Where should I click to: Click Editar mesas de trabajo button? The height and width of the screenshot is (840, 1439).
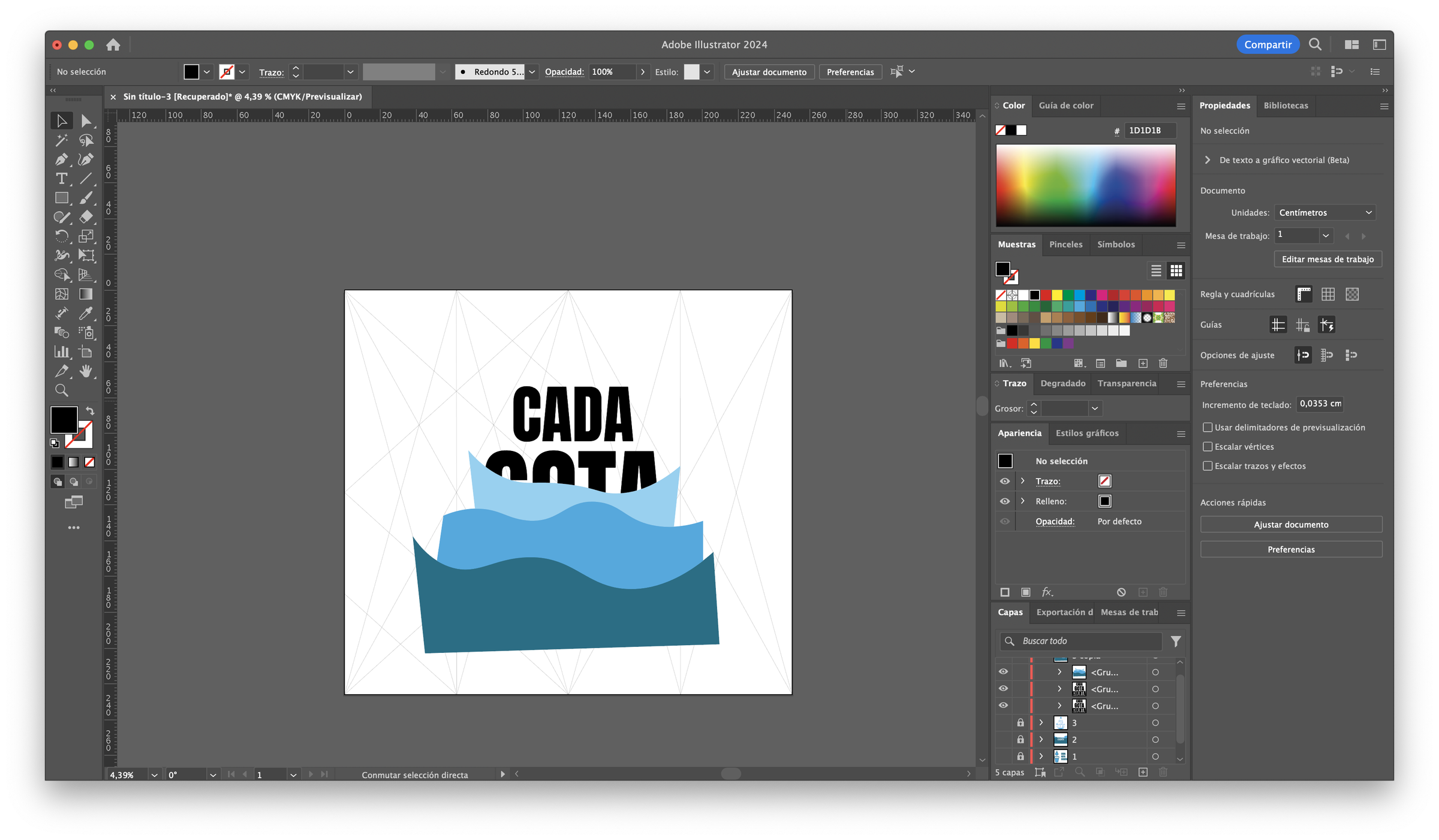pyautogui.click(x=1327, y=259)
